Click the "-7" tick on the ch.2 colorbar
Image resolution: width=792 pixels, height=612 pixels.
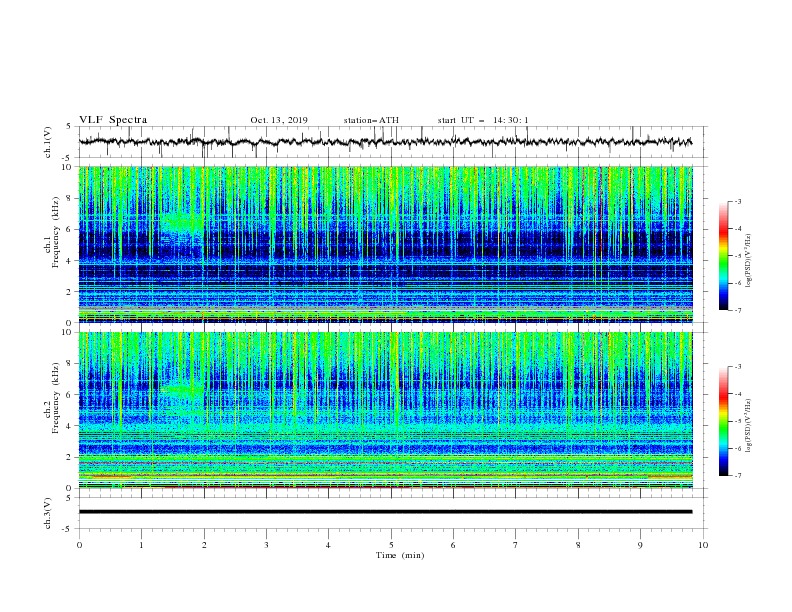tap(738, 476)
